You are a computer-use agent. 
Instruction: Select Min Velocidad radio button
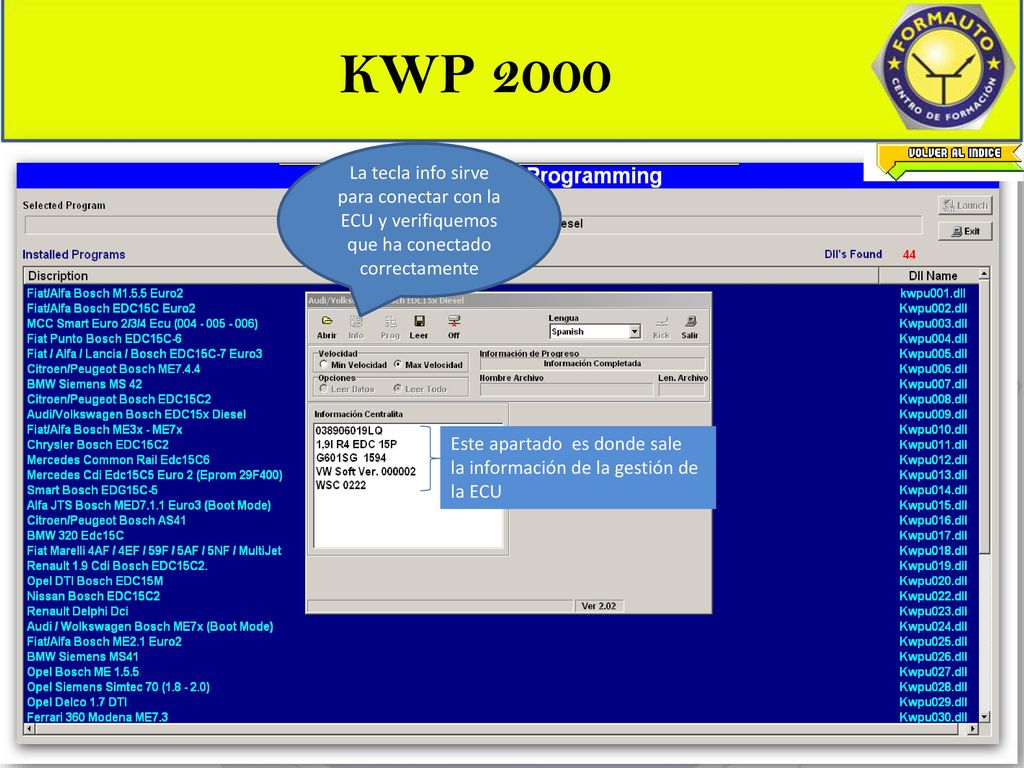[x=323, y=364]
